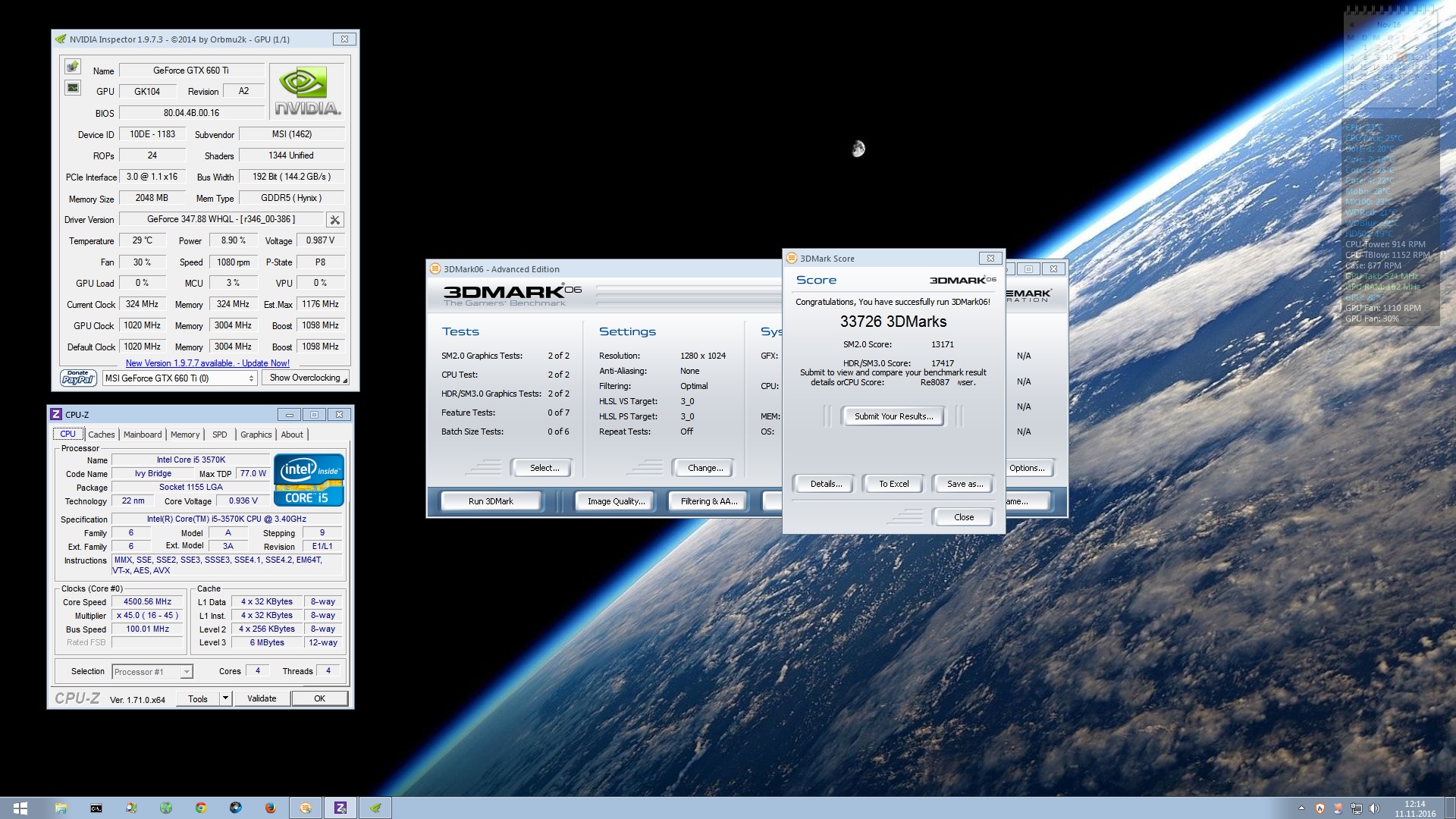Viewport: 1456px width, 819px height.
Task: Click New Version 1.9.7.7 update link
Action: click(x=207, y=363)
